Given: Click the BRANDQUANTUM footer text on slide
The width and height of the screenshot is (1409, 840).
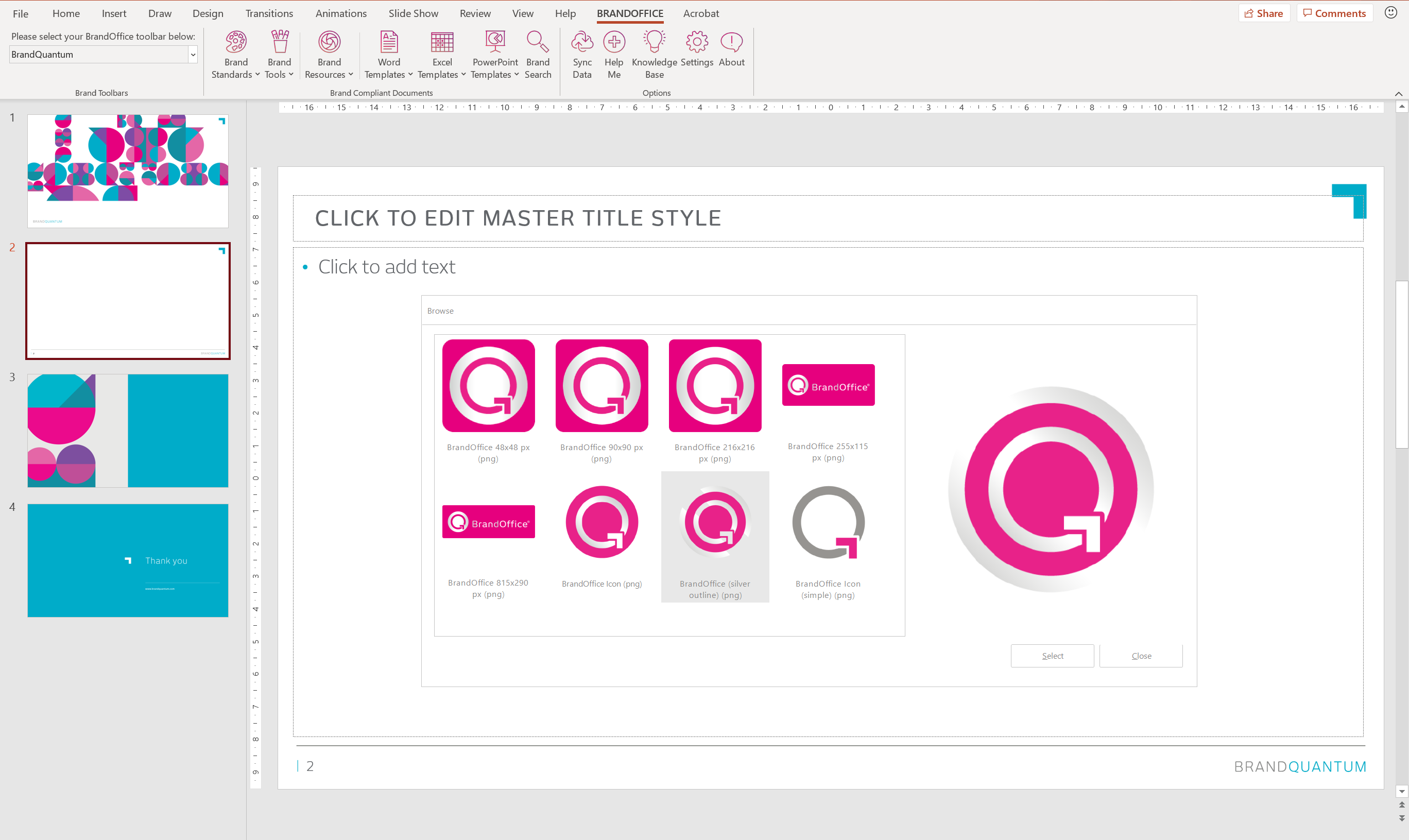Looking at the screenshot, I should (1300, 766).
